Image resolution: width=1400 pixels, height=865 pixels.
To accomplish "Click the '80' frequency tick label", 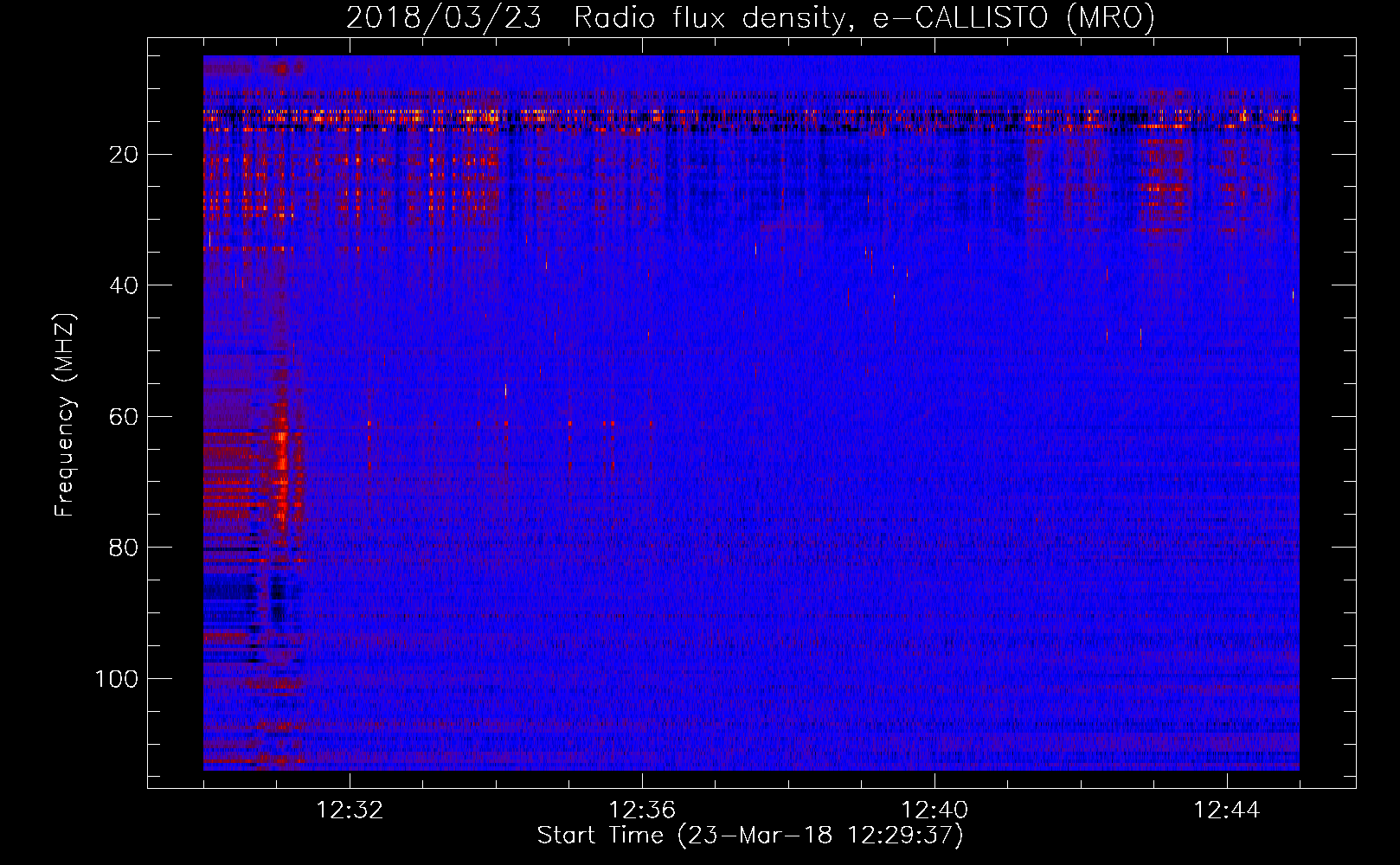I will (x=124, y=548).
